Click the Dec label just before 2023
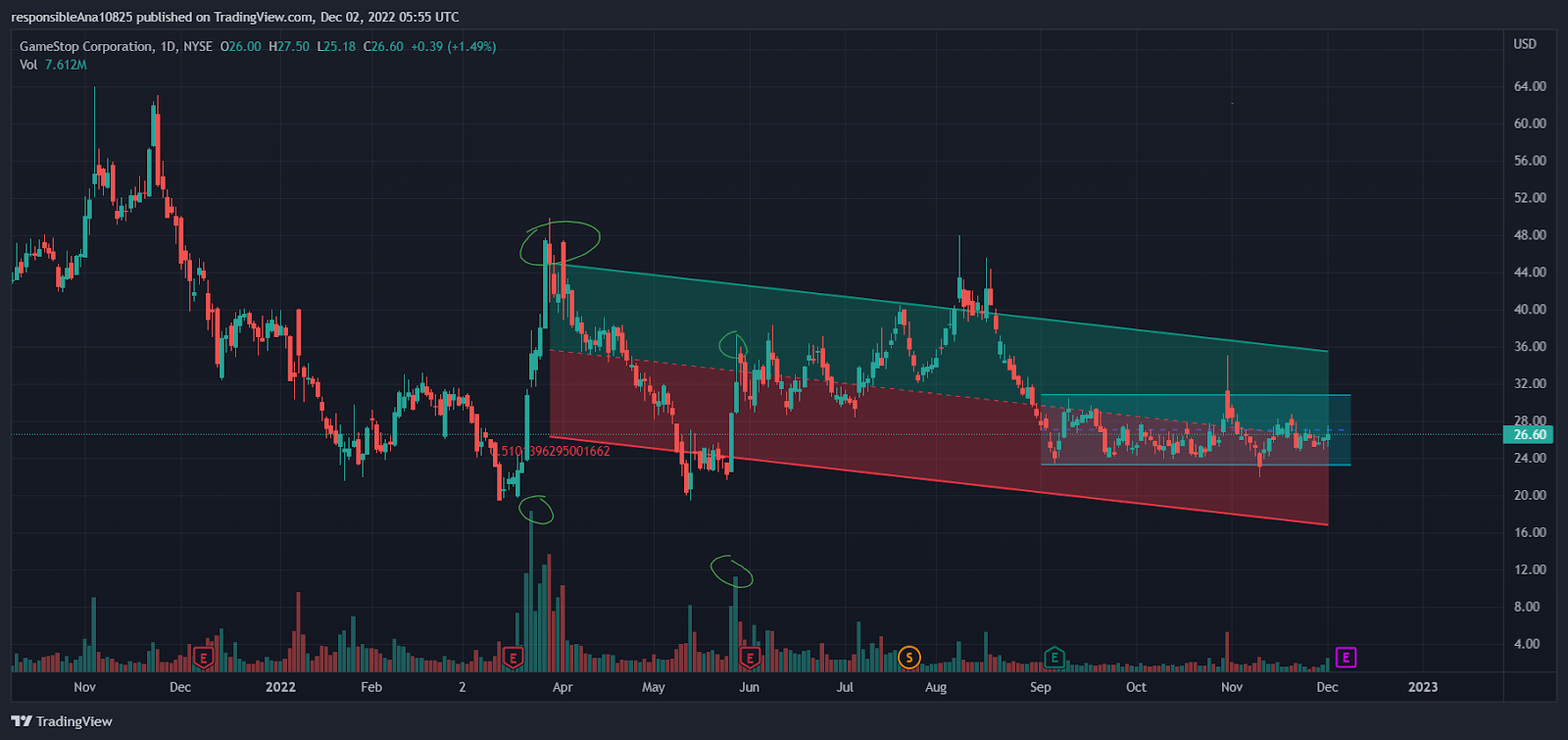 coord(1327,687)
